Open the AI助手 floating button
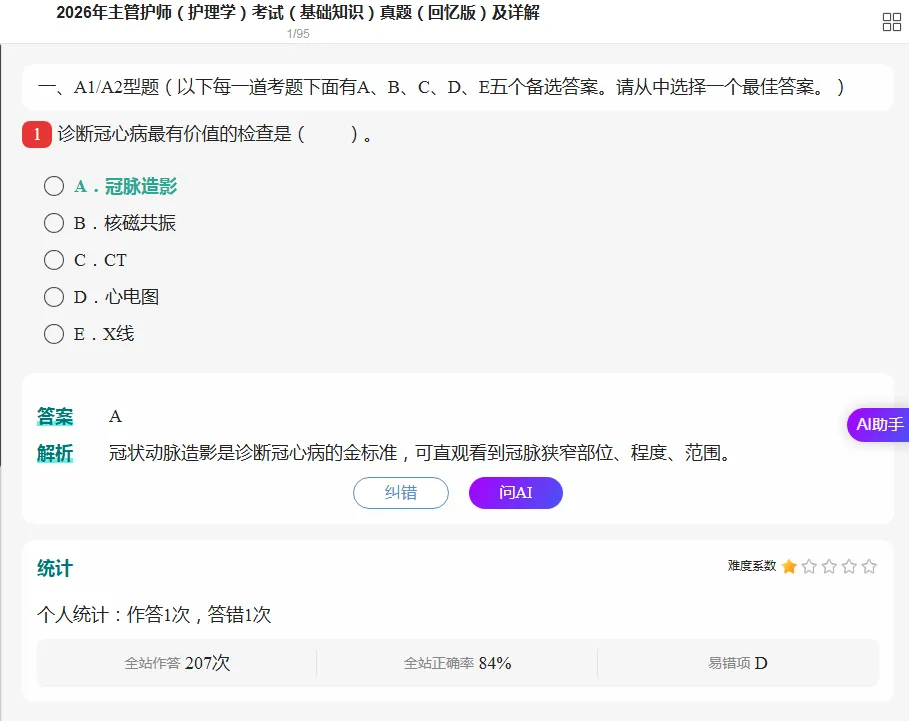 click(878, 425)
